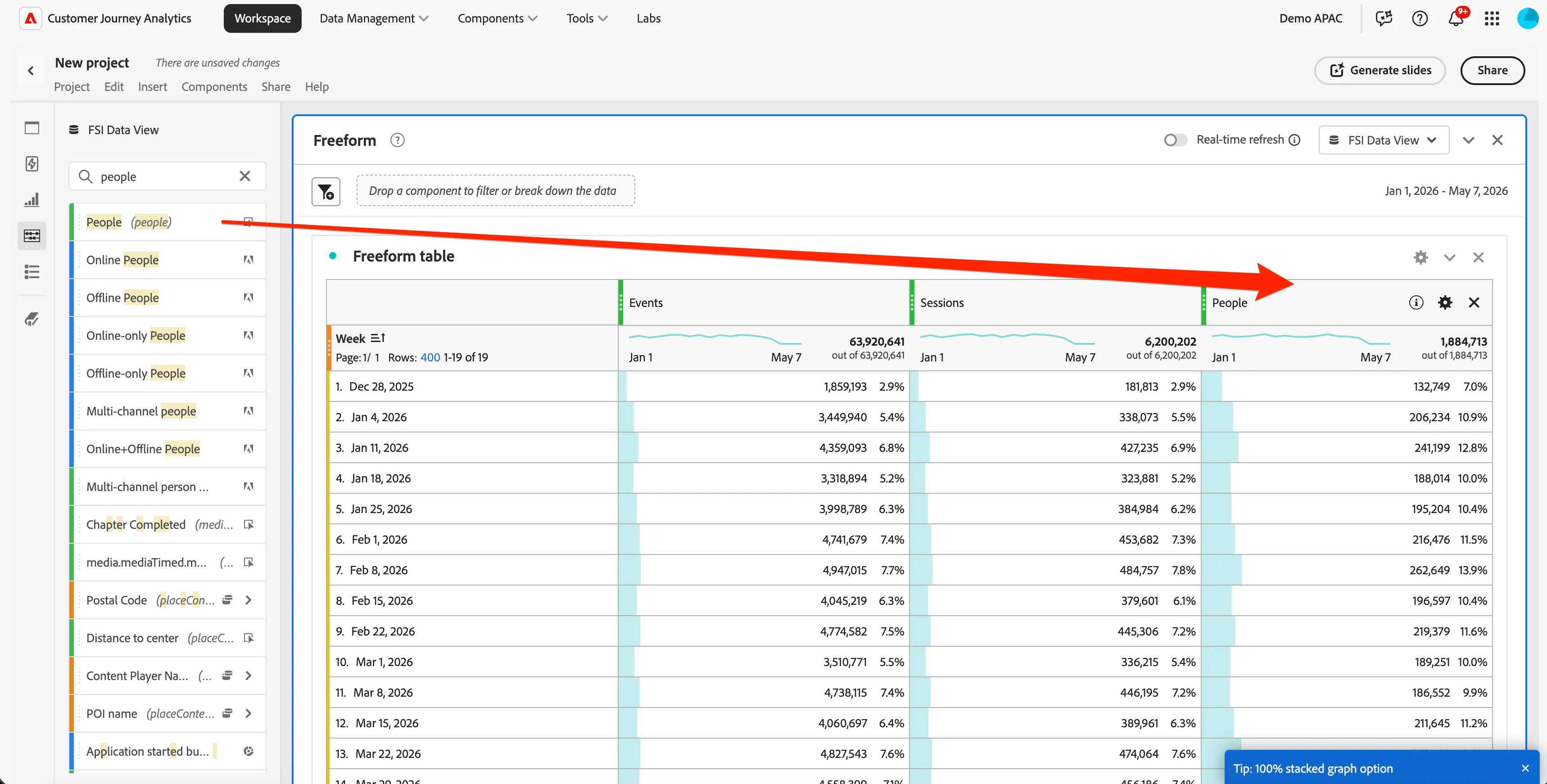Image resolution: width=1547 pixels, height=784 pixels.
Task: Expand the Data Management menu
Action: [374, 18]
